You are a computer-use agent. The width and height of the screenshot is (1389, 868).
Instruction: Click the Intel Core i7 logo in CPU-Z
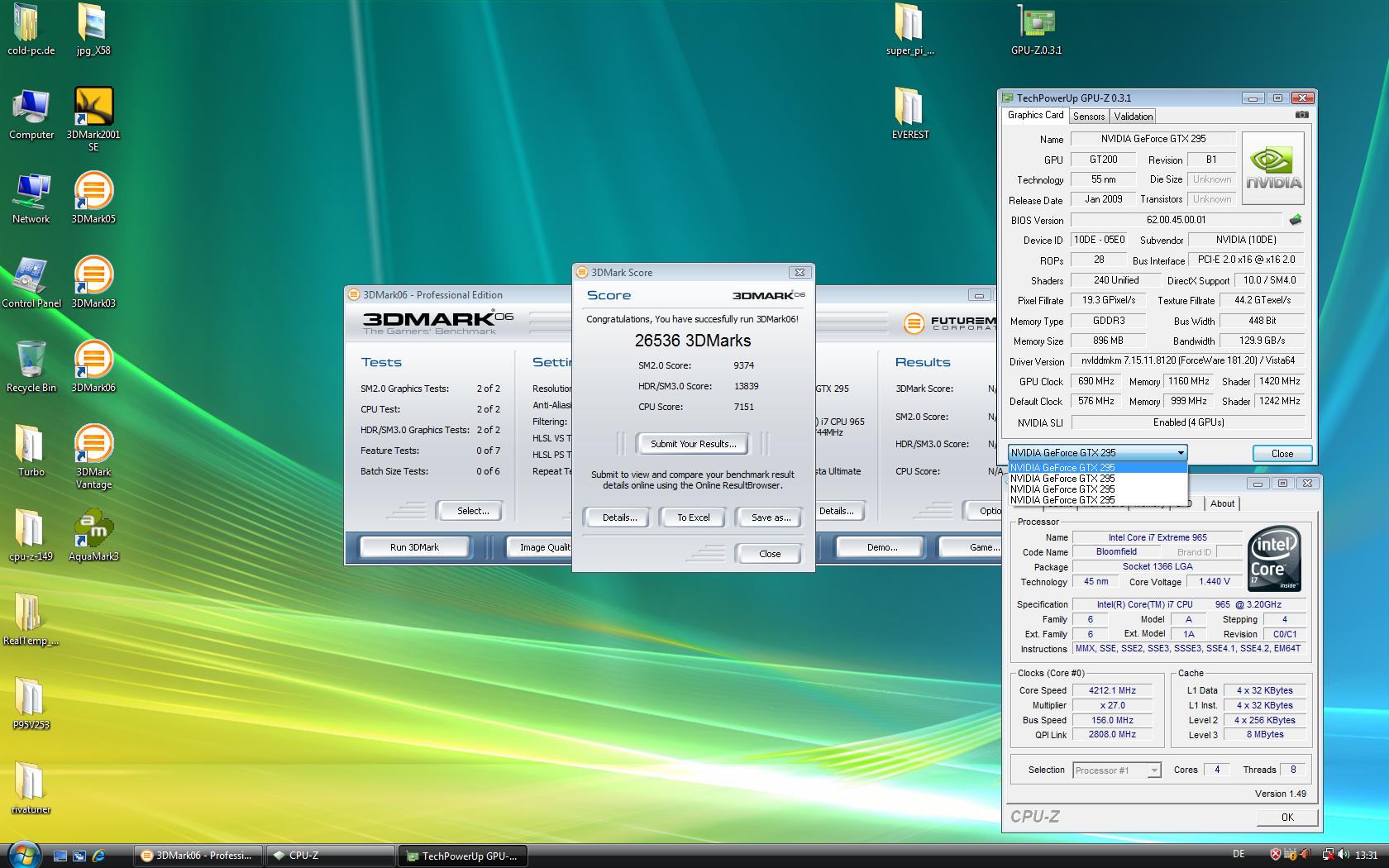[1274, 557]
